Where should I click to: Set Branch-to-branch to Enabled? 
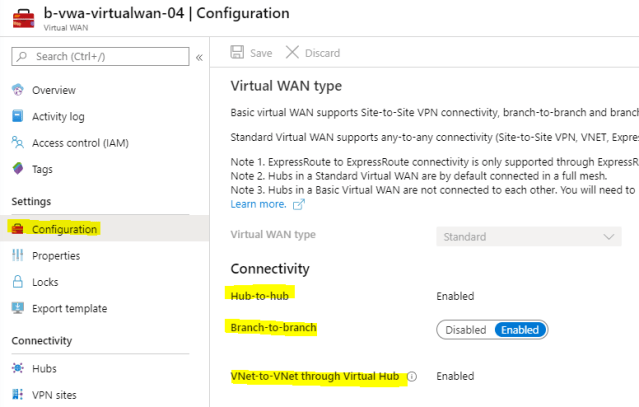coord(519,330)
